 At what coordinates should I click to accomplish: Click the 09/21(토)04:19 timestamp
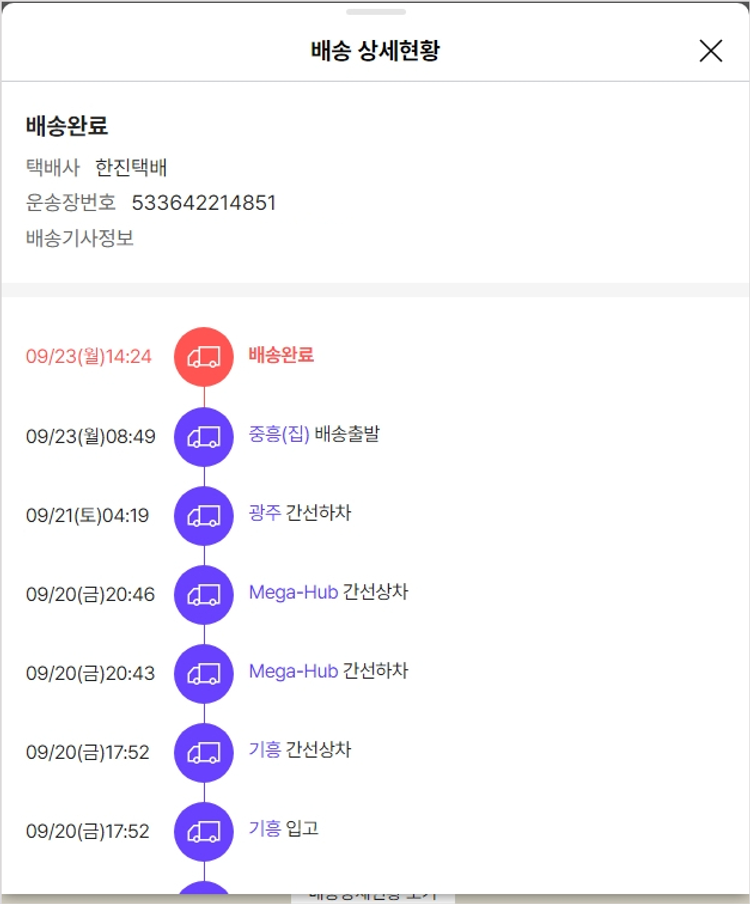coord(87,515)
